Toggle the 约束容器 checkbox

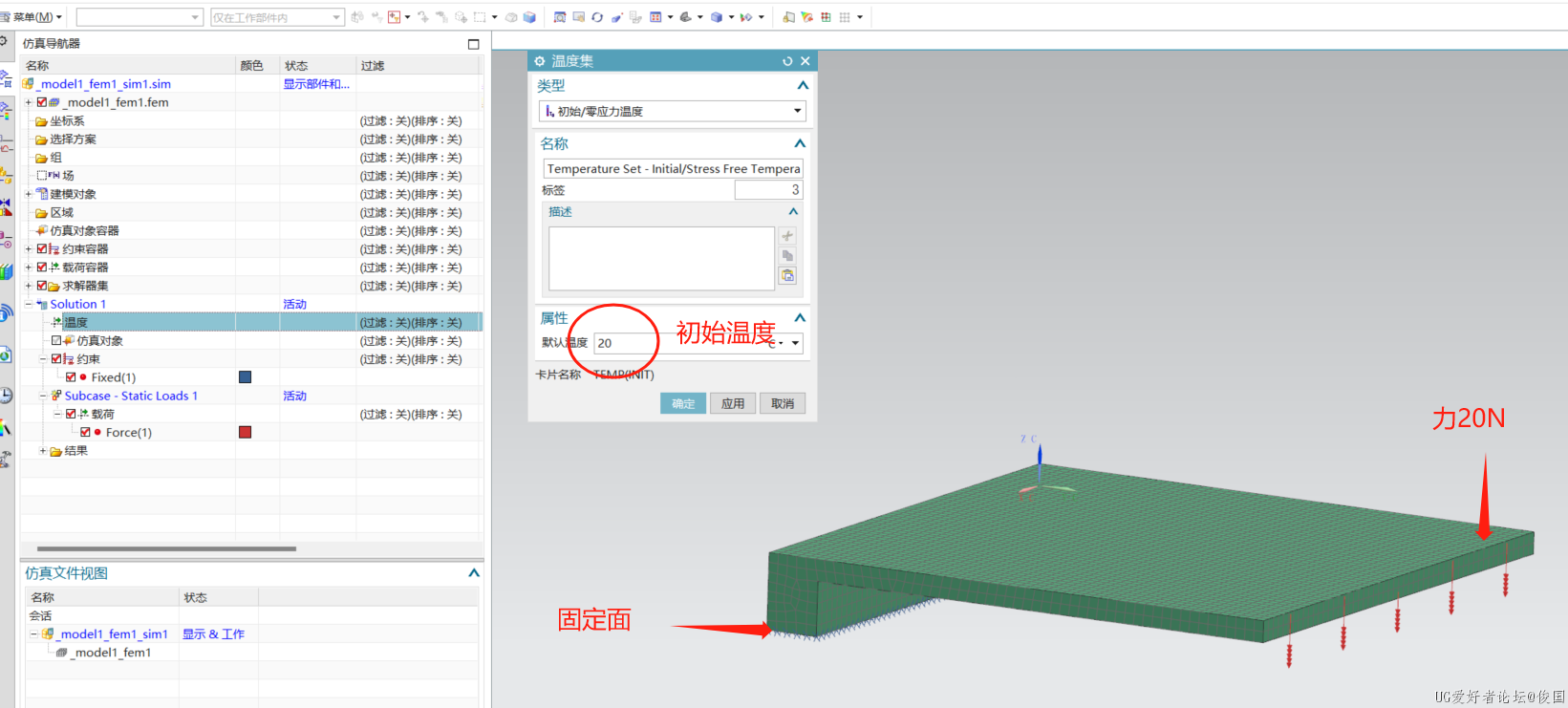42,248
